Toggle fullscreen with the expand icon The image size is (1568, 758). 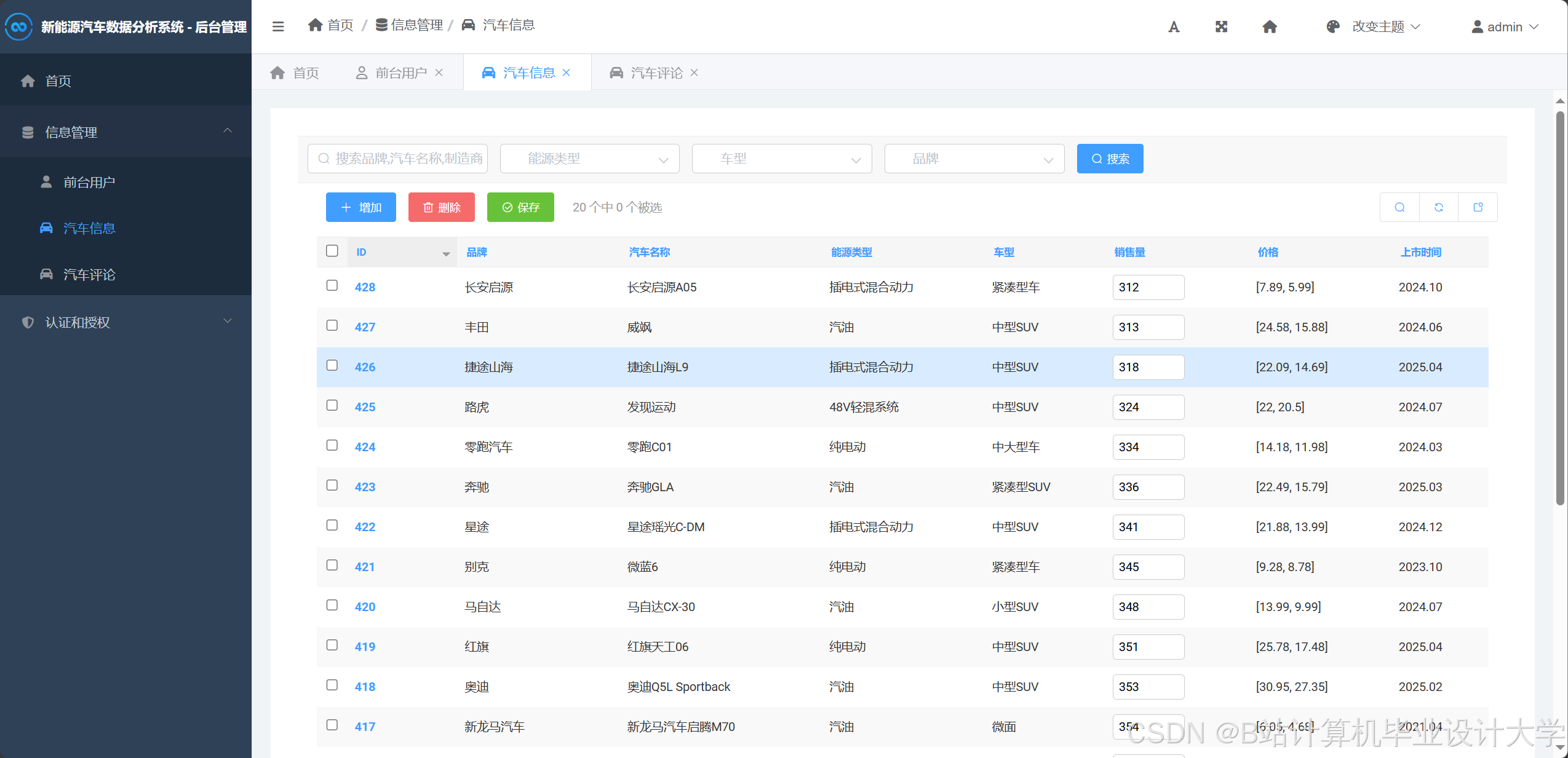pyautogui.click(x=1221, y=26)
